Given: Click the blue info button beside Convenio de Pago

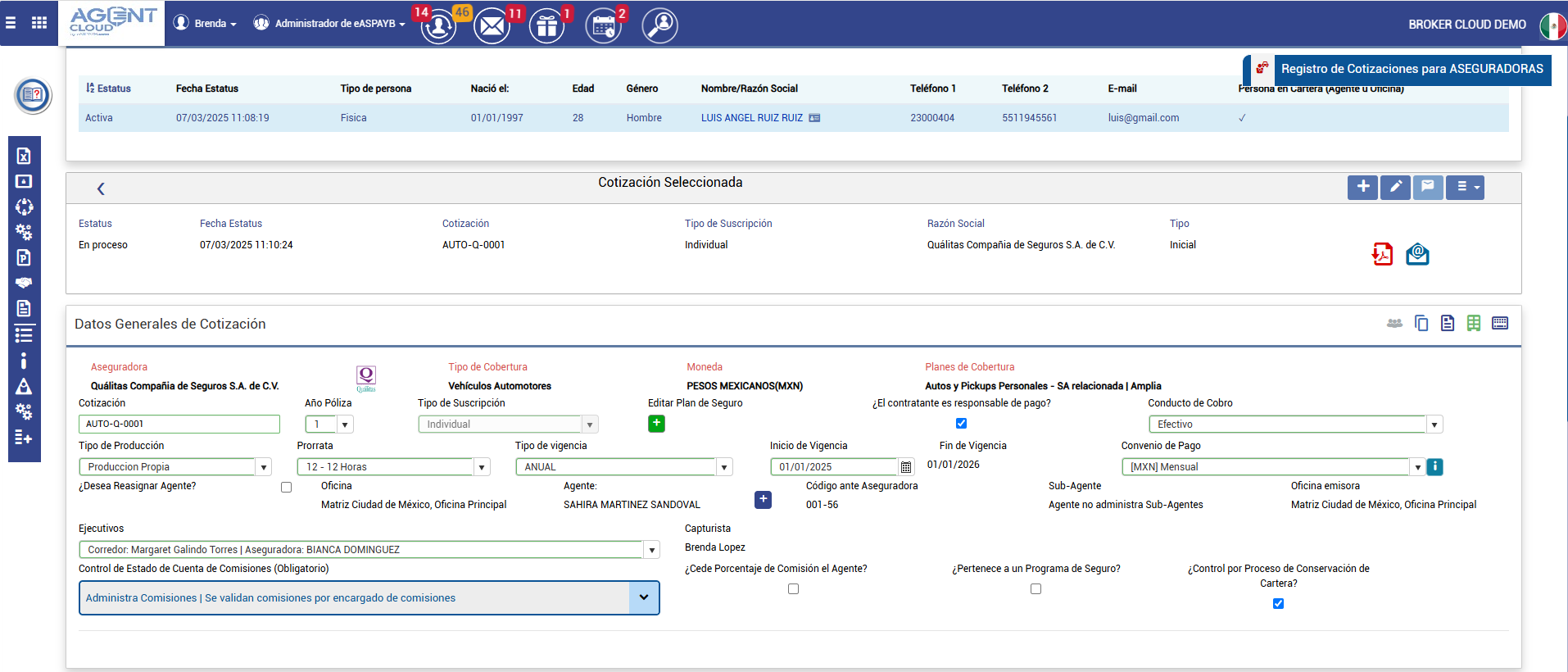Looking at the screenshot, I should coord(1434,466).
